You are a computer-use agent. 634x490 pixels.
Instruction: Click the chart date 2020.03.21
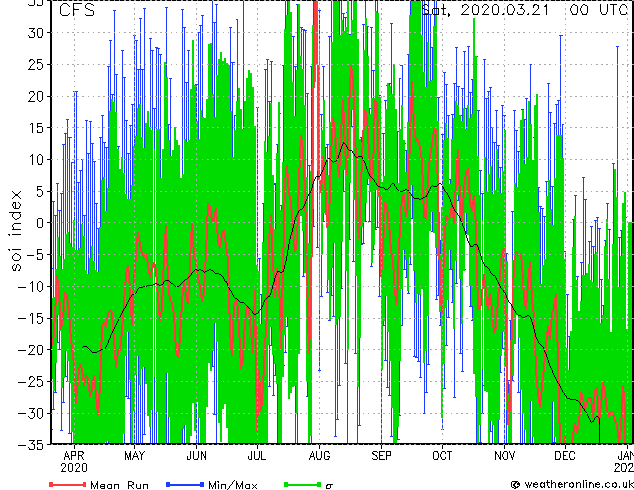[x=505, y=10]
